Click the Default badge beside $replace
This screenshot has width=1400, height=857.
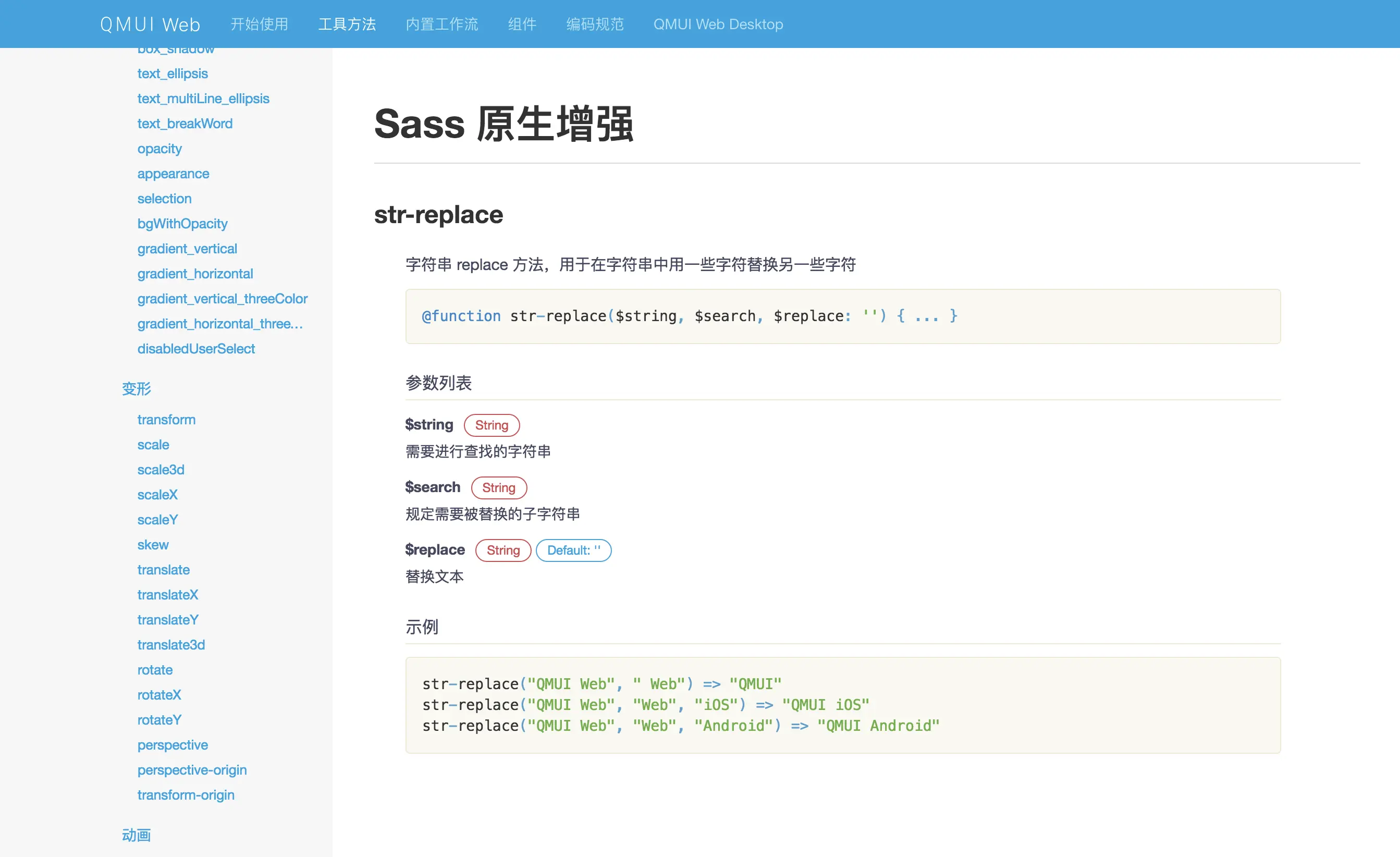coord(573,550)
